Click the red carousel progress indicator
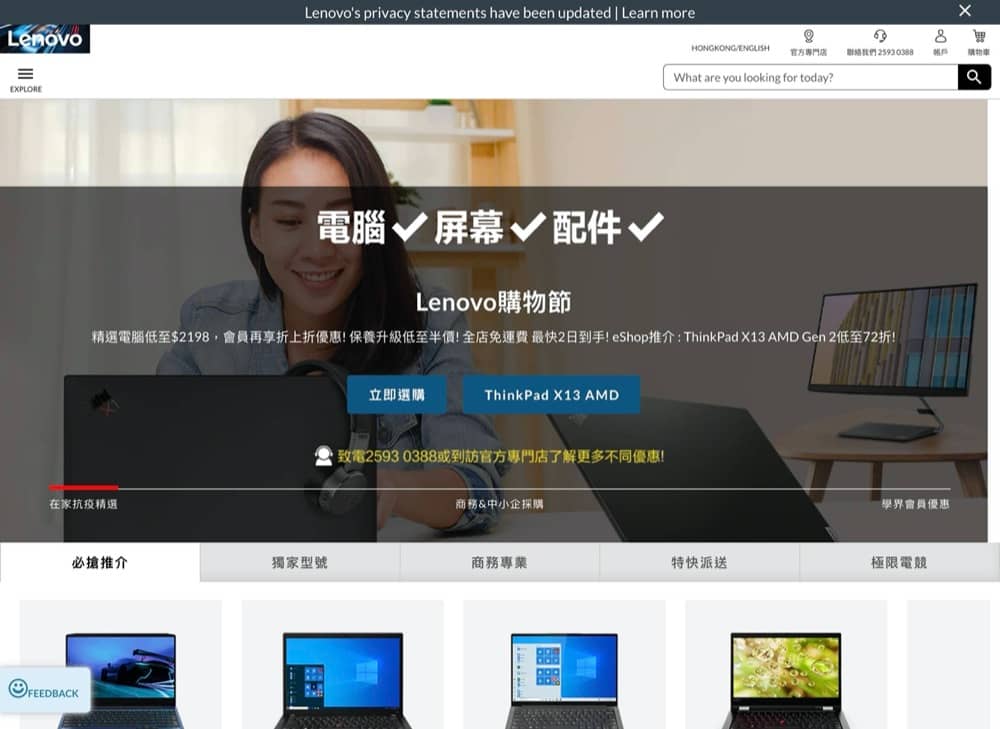The width and height of the screenshot is (1000, 729). click(x=84, y=488)
